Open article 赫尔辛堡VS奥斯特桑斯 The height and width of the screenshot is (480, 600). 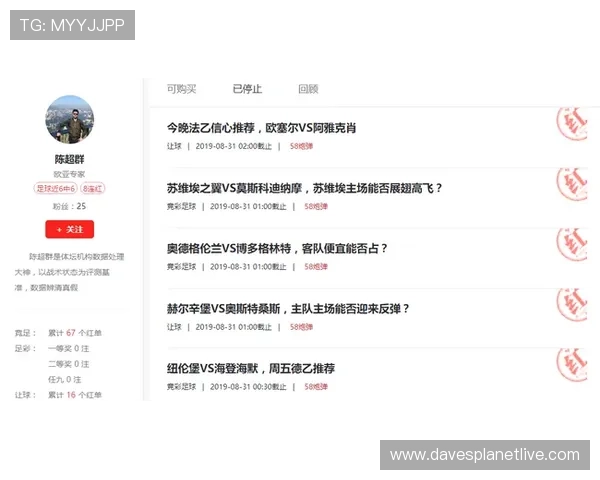point(288,309)
